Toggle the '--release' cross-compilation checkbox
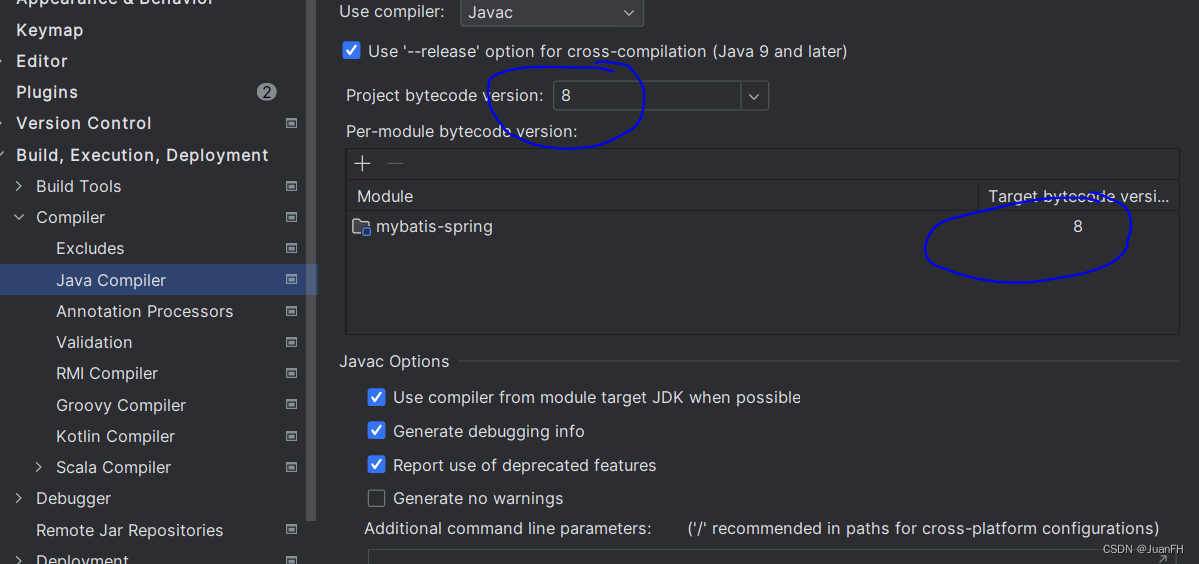This screenshot has width=1199, height=564. click(352, 51)
